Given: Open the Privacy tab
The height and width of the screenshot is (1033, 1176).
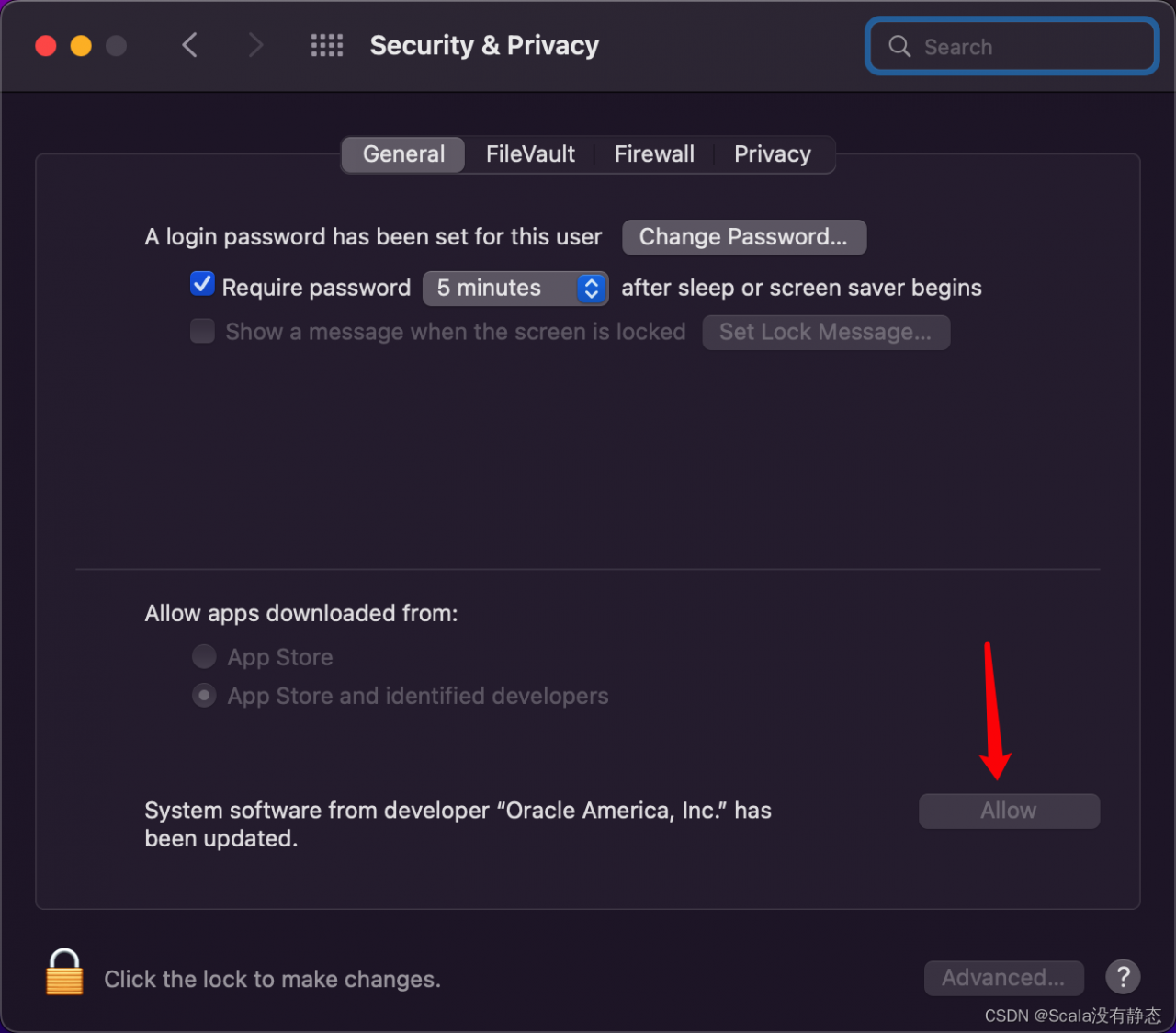Looking at the screenshot, I should coord(773,154).
